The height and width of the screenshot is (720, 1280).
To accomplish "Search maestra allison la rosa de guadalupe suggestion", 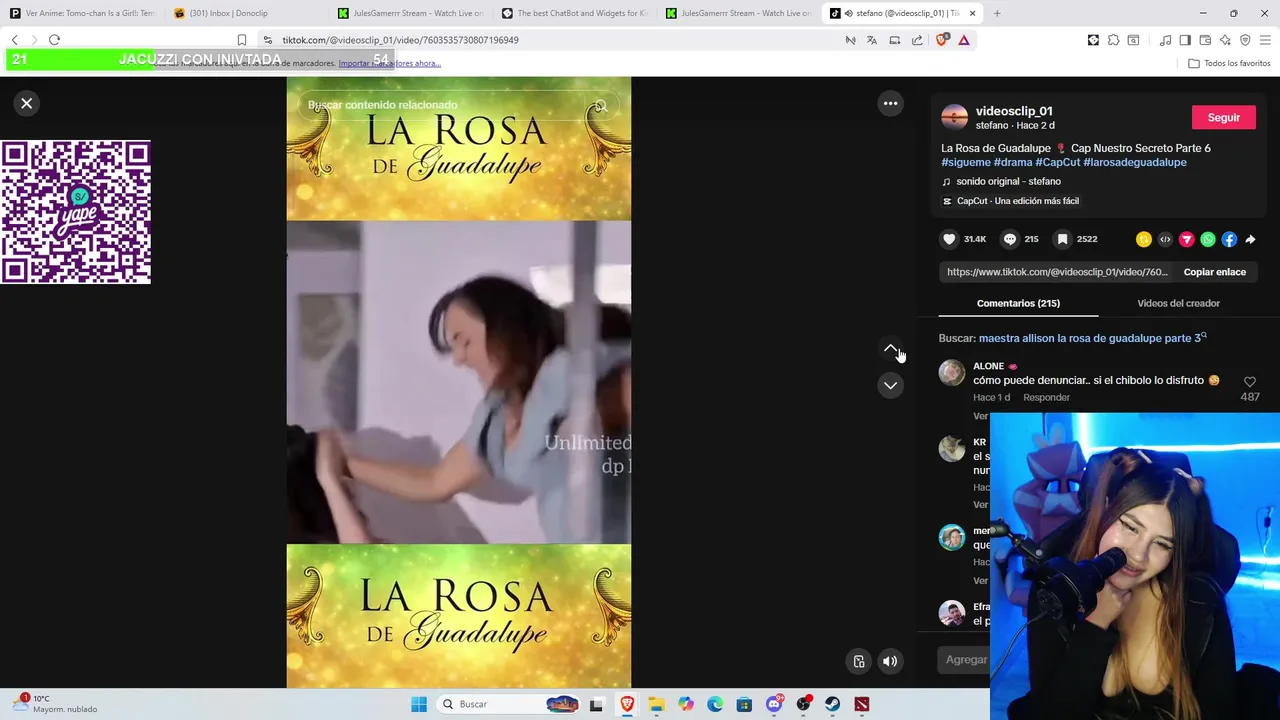I will coord(1091,338).
